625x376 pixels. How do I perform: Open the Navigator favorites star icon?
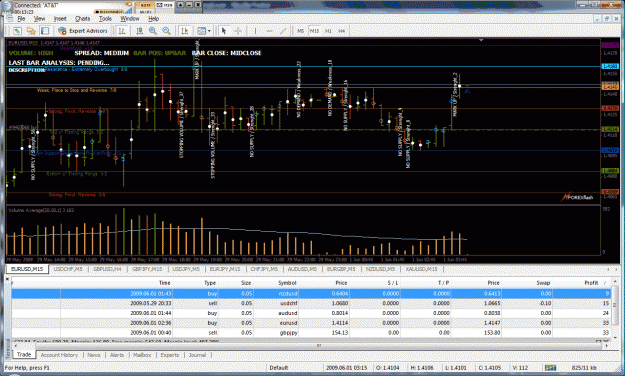(31, 31)
